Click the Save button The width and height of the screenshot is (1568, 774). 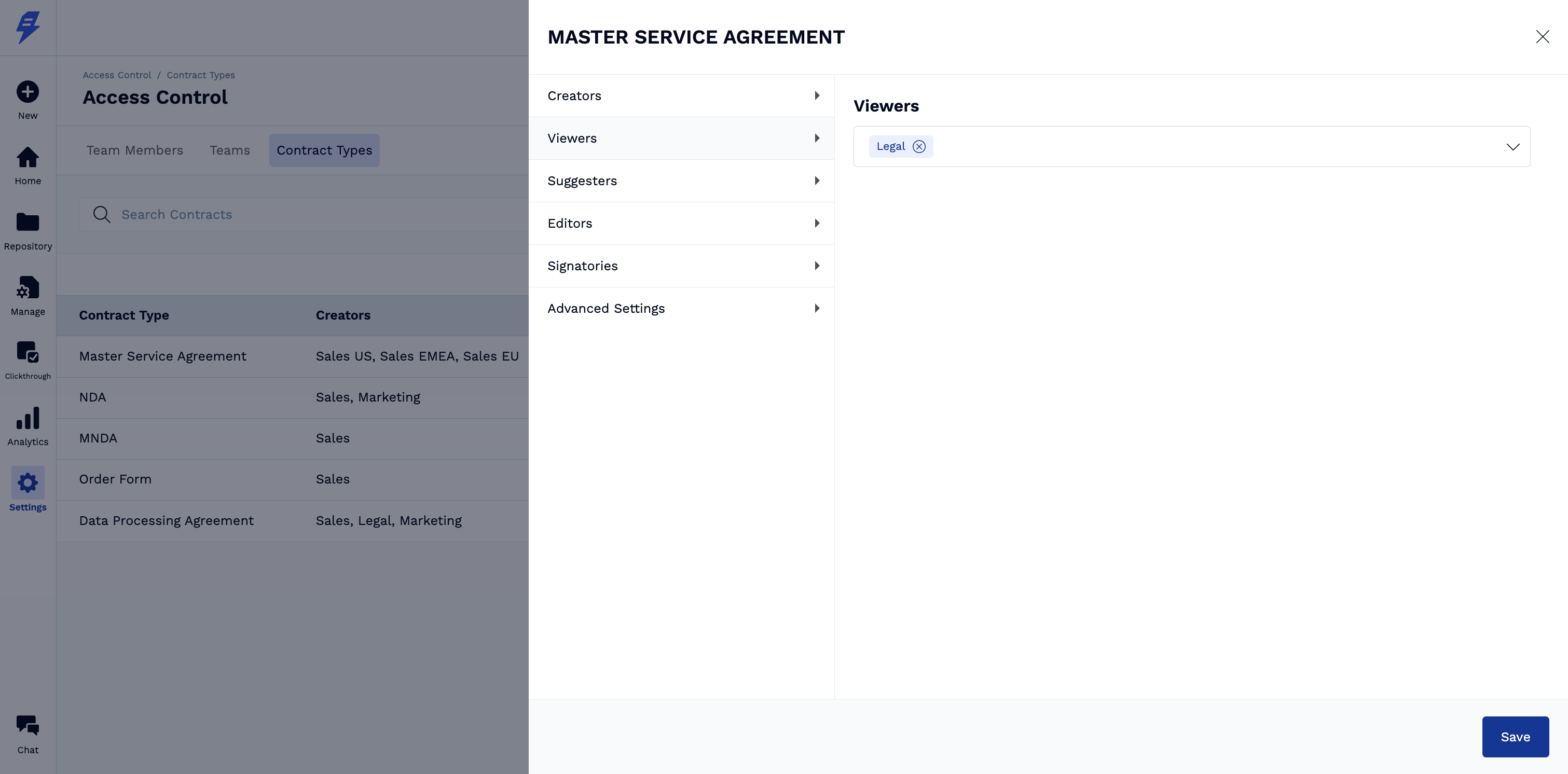[x=1515, y=737]
